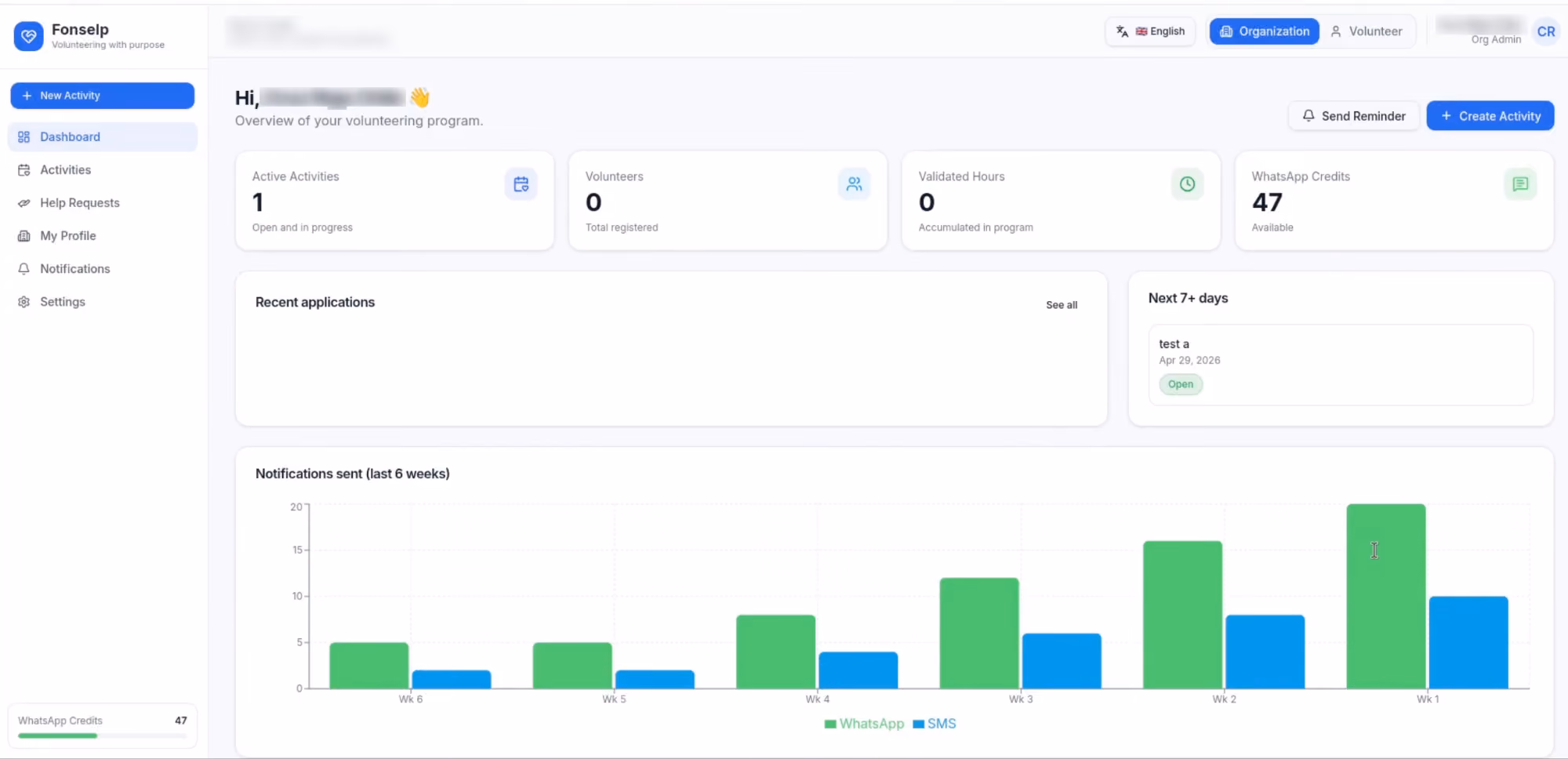Screen dimensions: 1568x759
Task: Open the English language selector
Action: (1150, 31)
